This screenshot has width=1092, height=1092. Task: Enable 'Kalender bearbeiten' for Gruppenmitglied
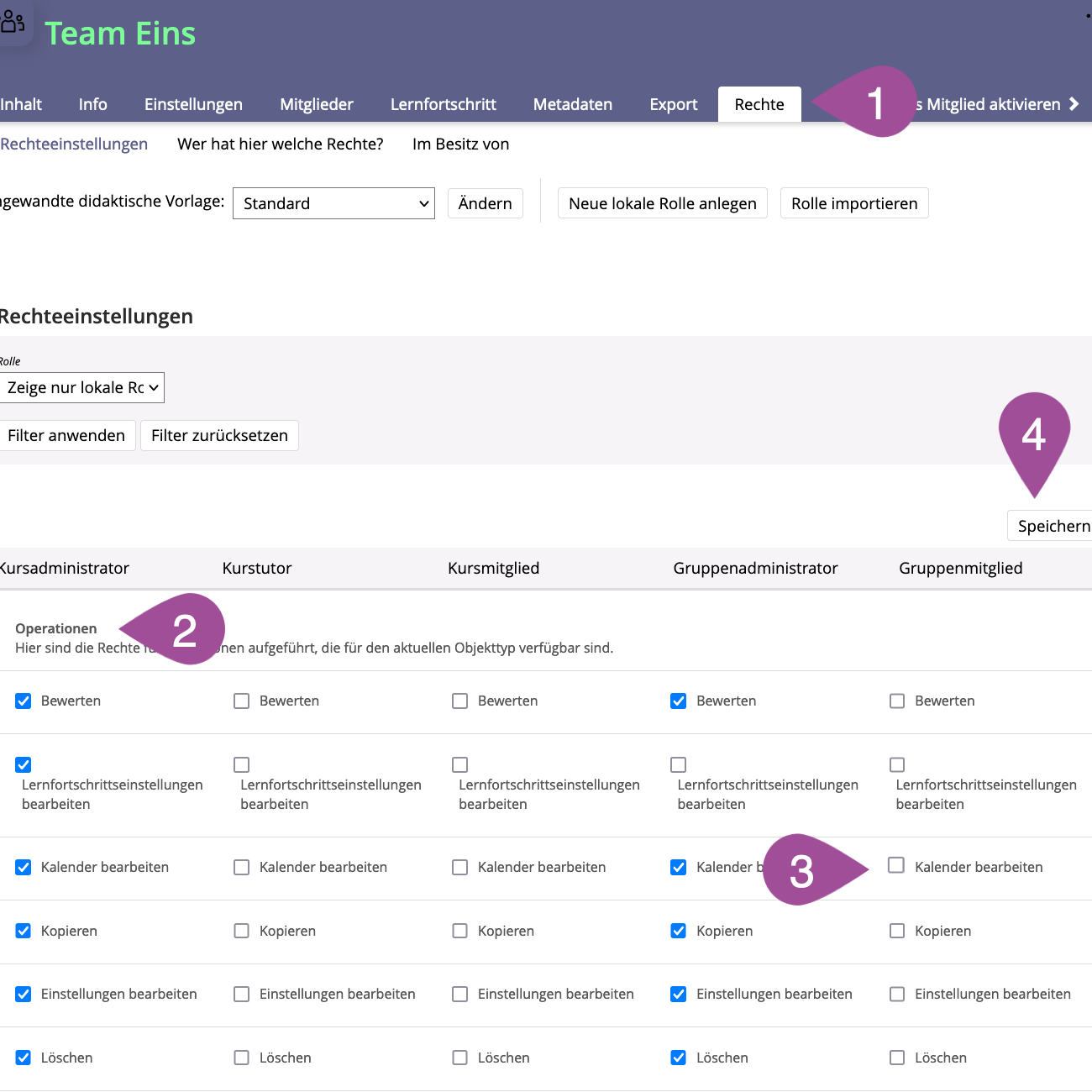tap(896, 865)
